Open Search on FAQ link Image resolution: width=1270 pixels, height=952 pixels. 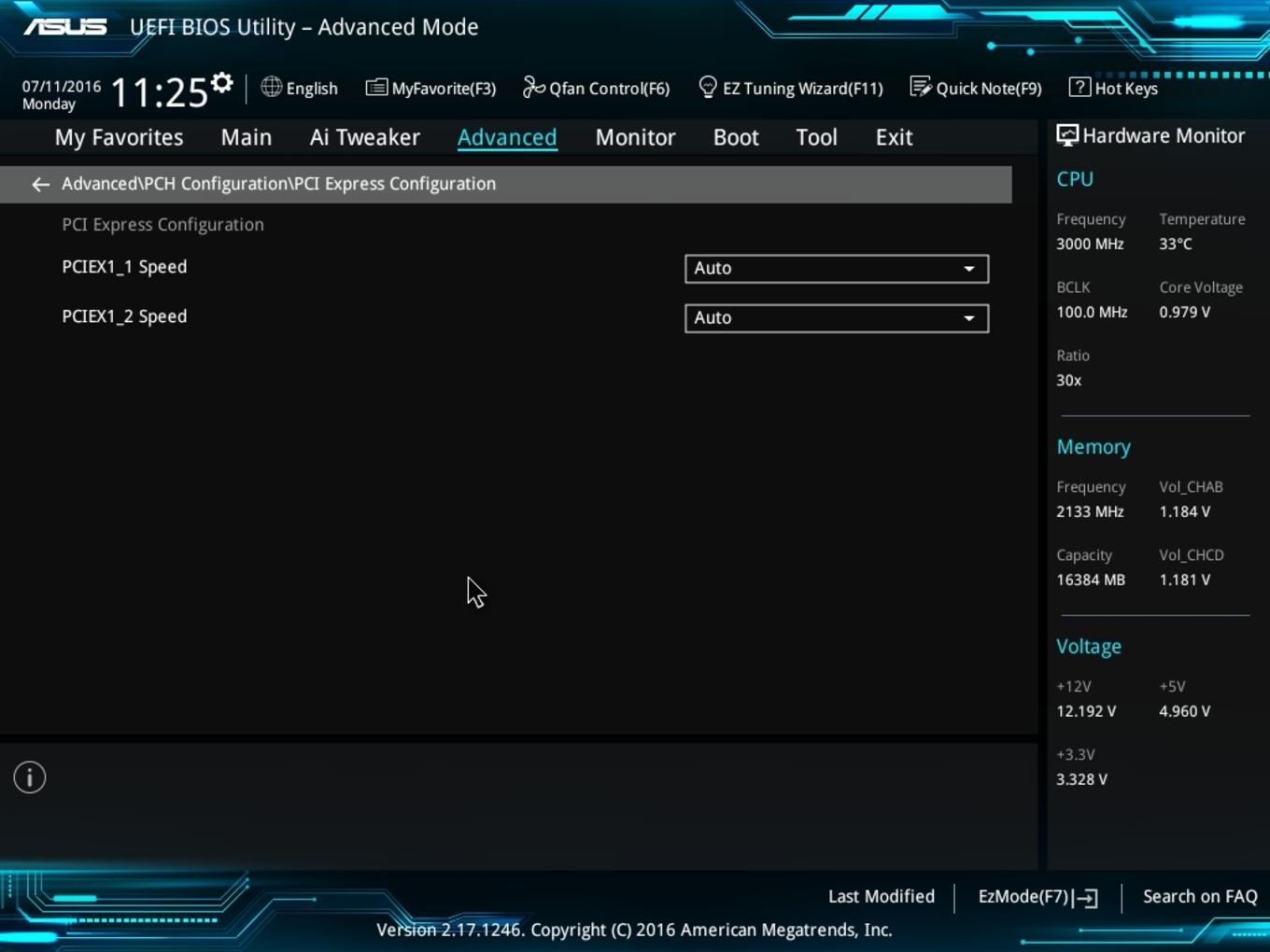coord(1200,896)
